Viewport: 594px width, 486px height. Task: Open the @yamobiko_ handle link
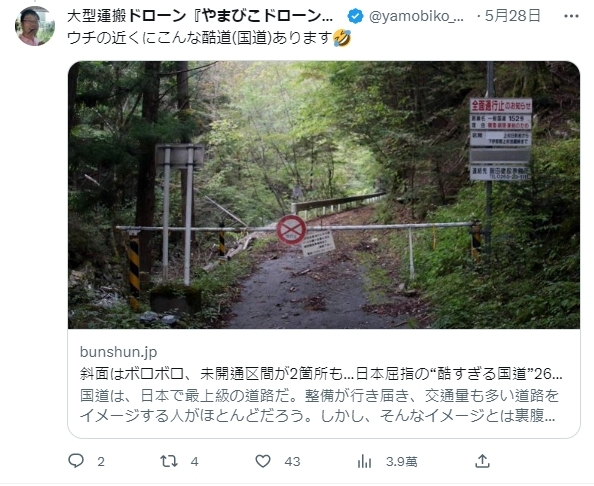pos(416,16)
